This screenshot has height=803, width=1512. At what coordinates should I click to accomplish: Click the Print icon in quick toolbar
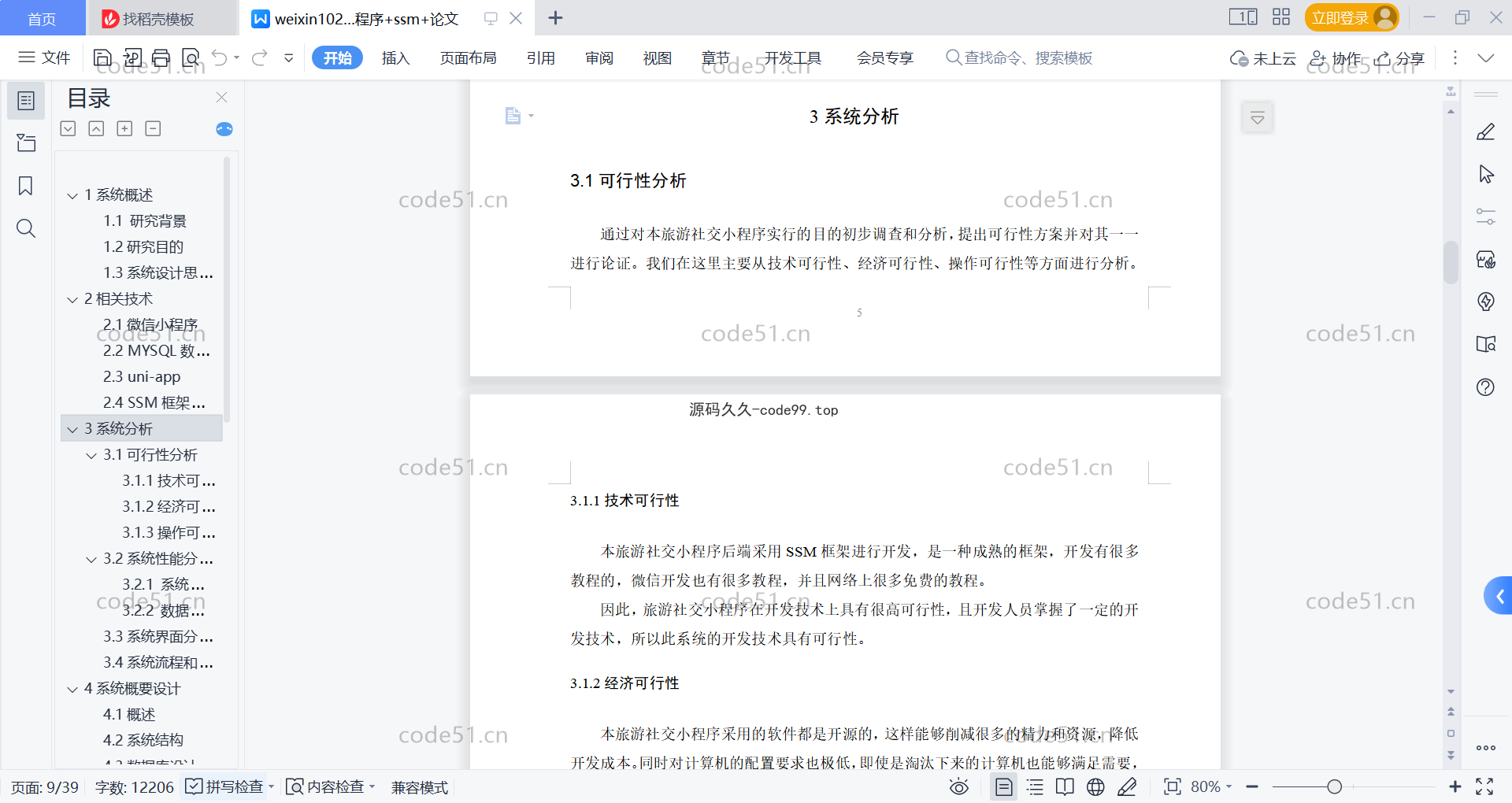(161, 57)
